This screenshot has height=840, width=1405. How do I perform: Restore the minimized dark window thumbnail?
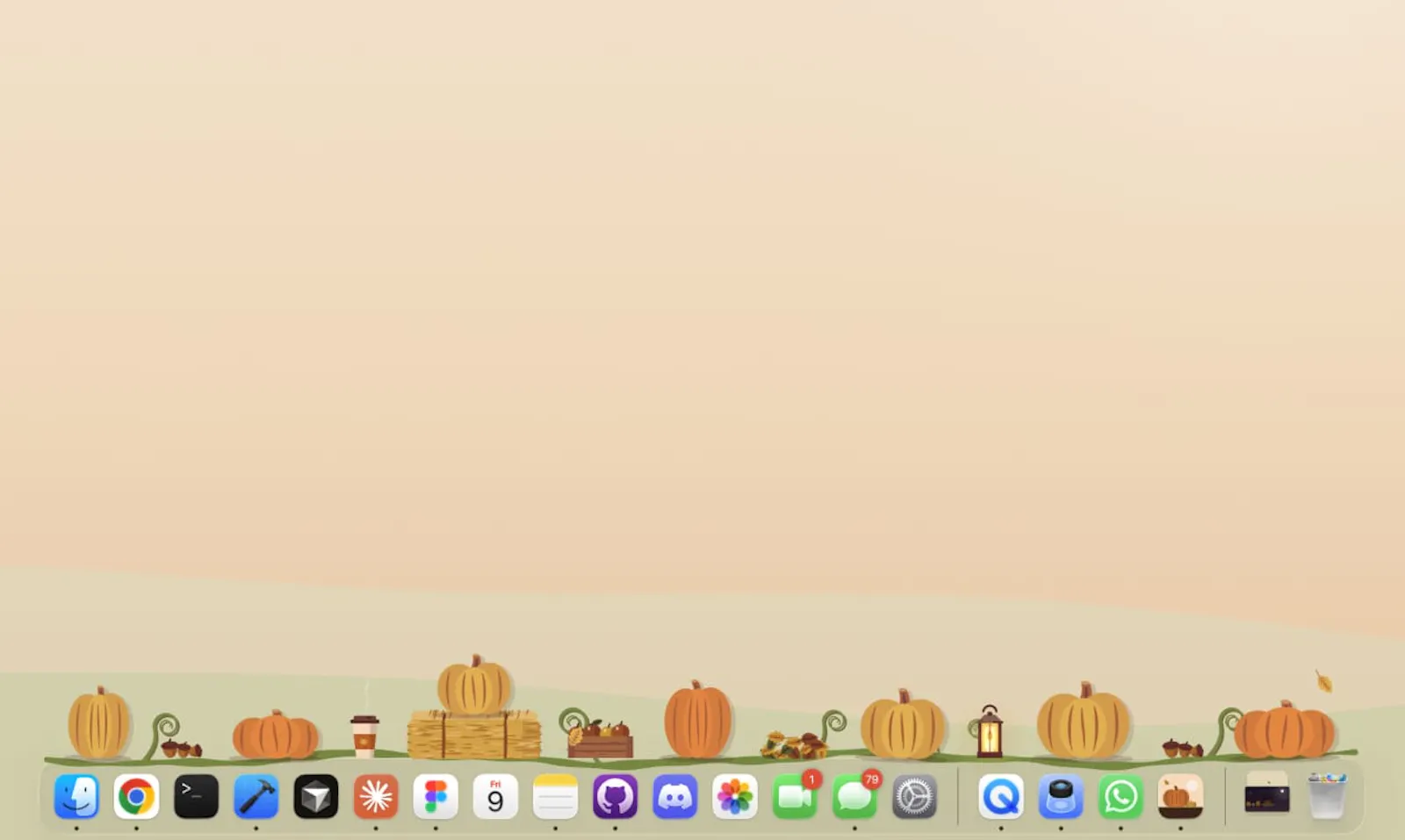click(x=1267, y=793)
